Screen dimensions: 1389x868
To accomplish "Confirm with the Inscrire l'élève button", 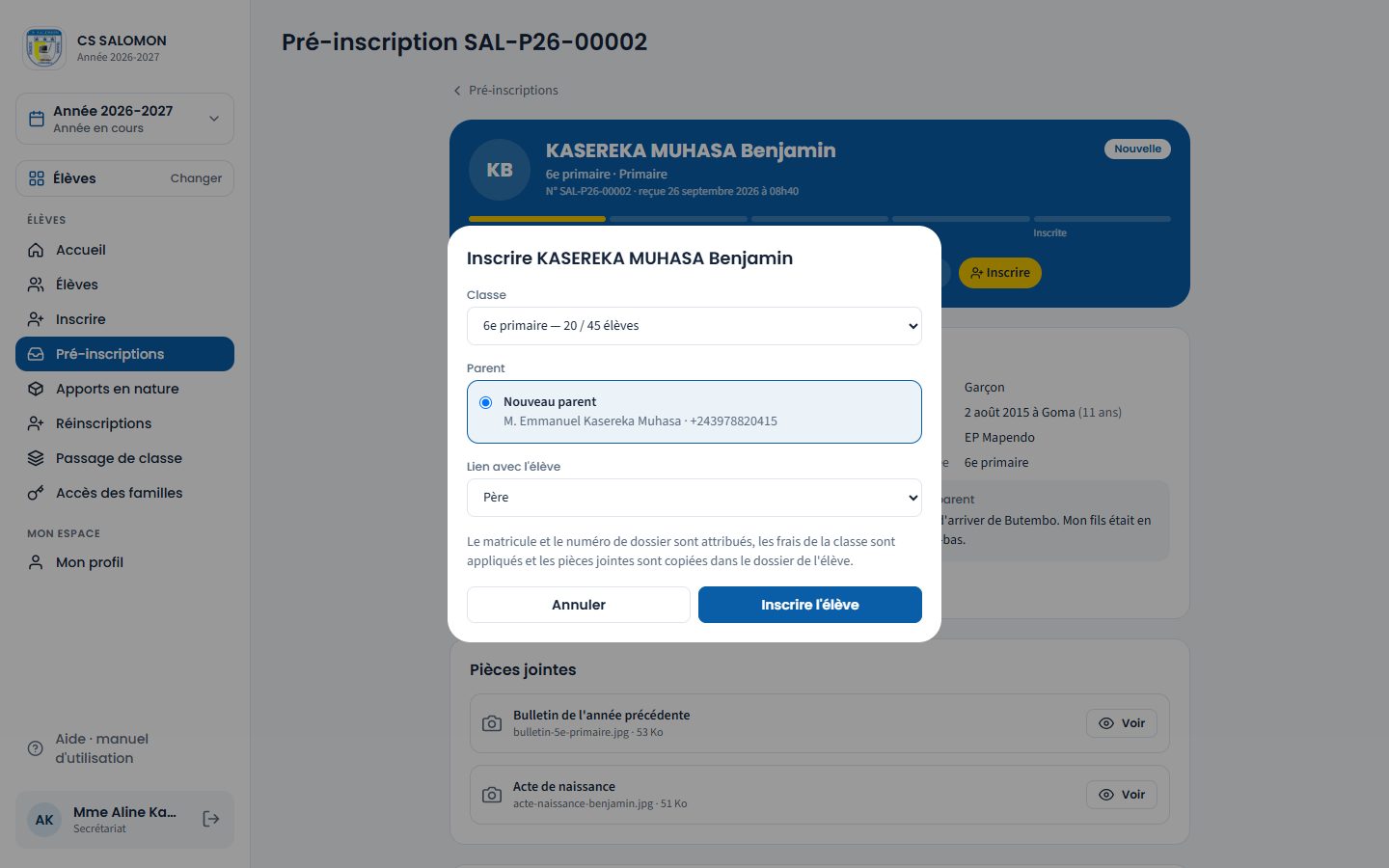I will (810, 605).
